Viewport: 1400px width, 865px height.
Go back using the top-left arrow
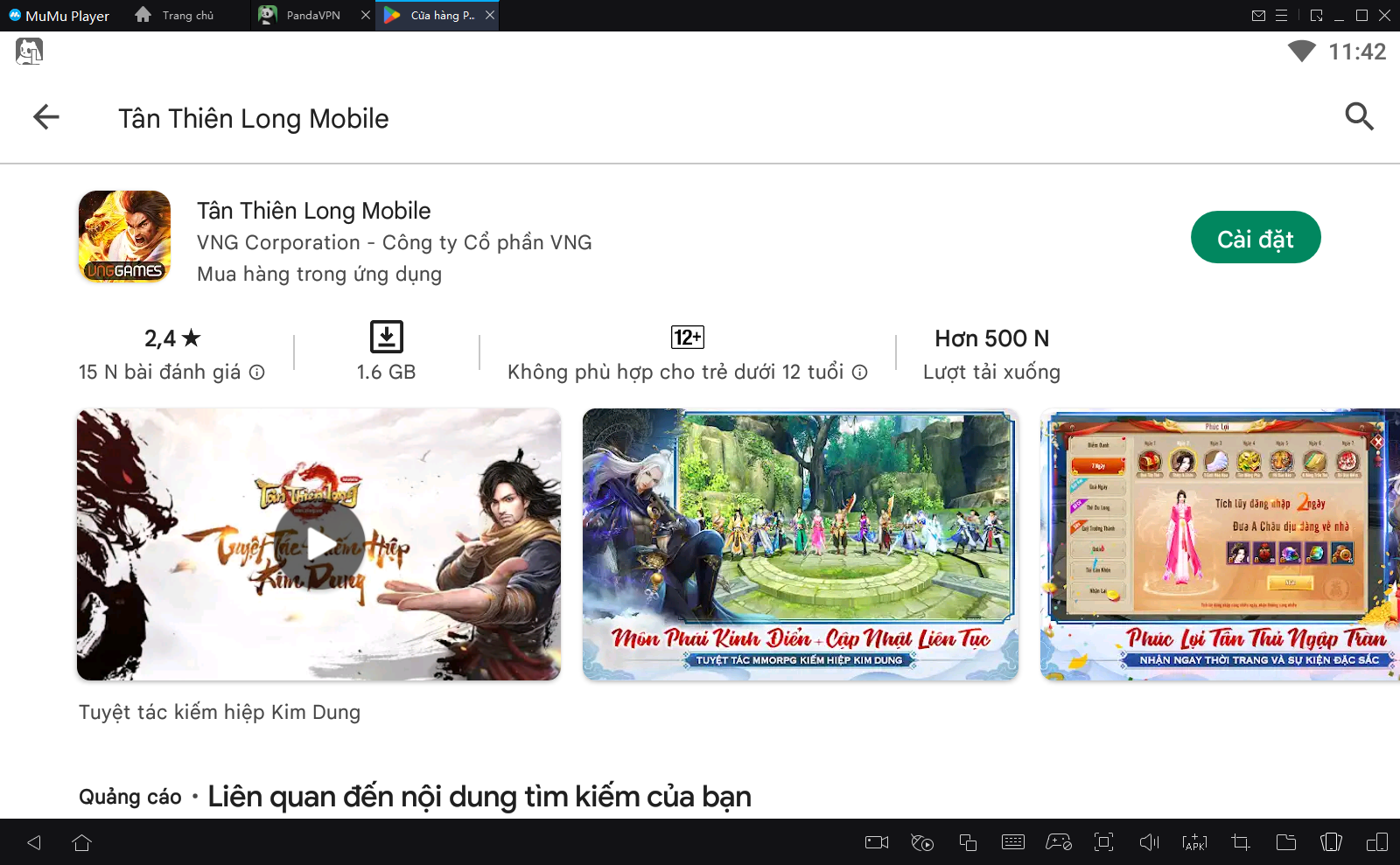coord(45,117)
